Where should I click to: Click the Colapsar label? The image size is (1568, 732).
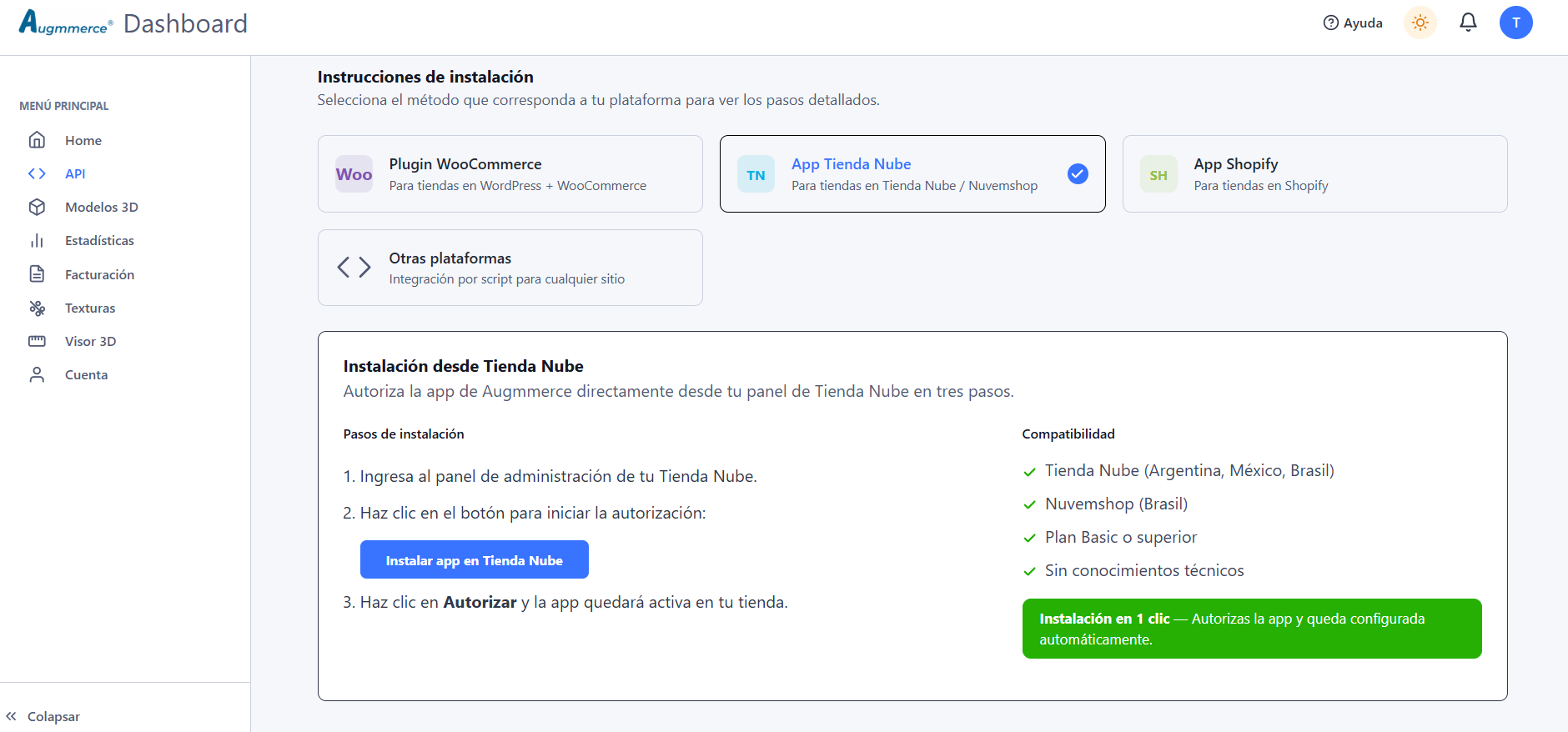click(53, 716)
